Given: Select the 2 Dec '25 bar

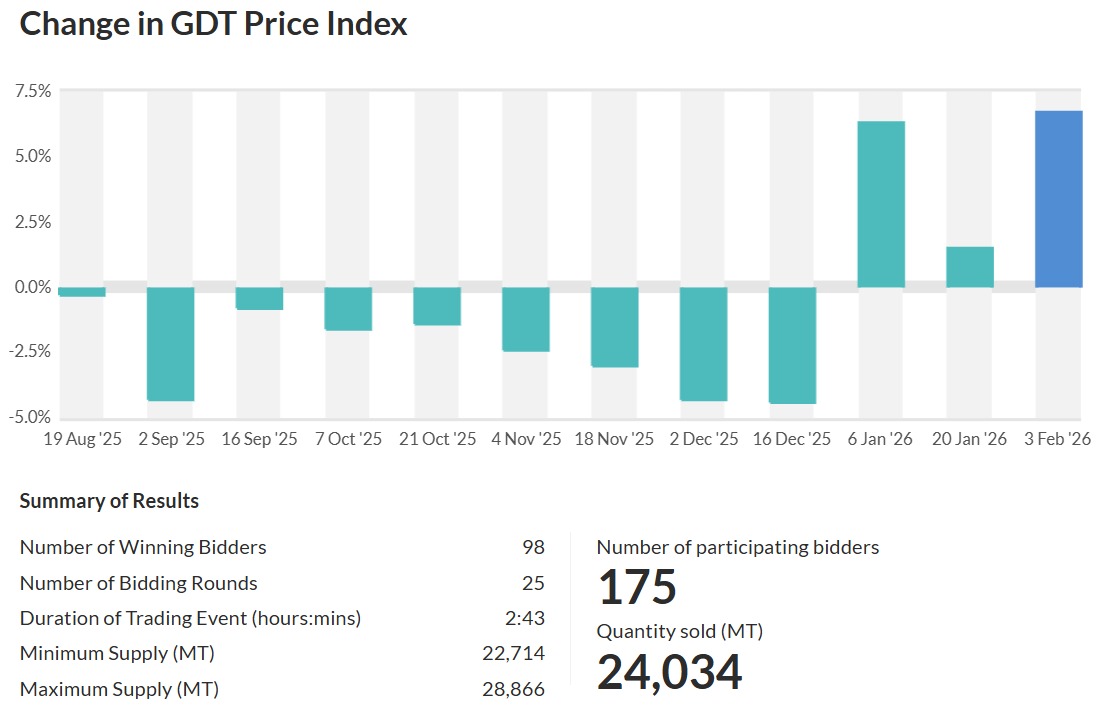Looking at the screenshot, I should pos(703,343).
